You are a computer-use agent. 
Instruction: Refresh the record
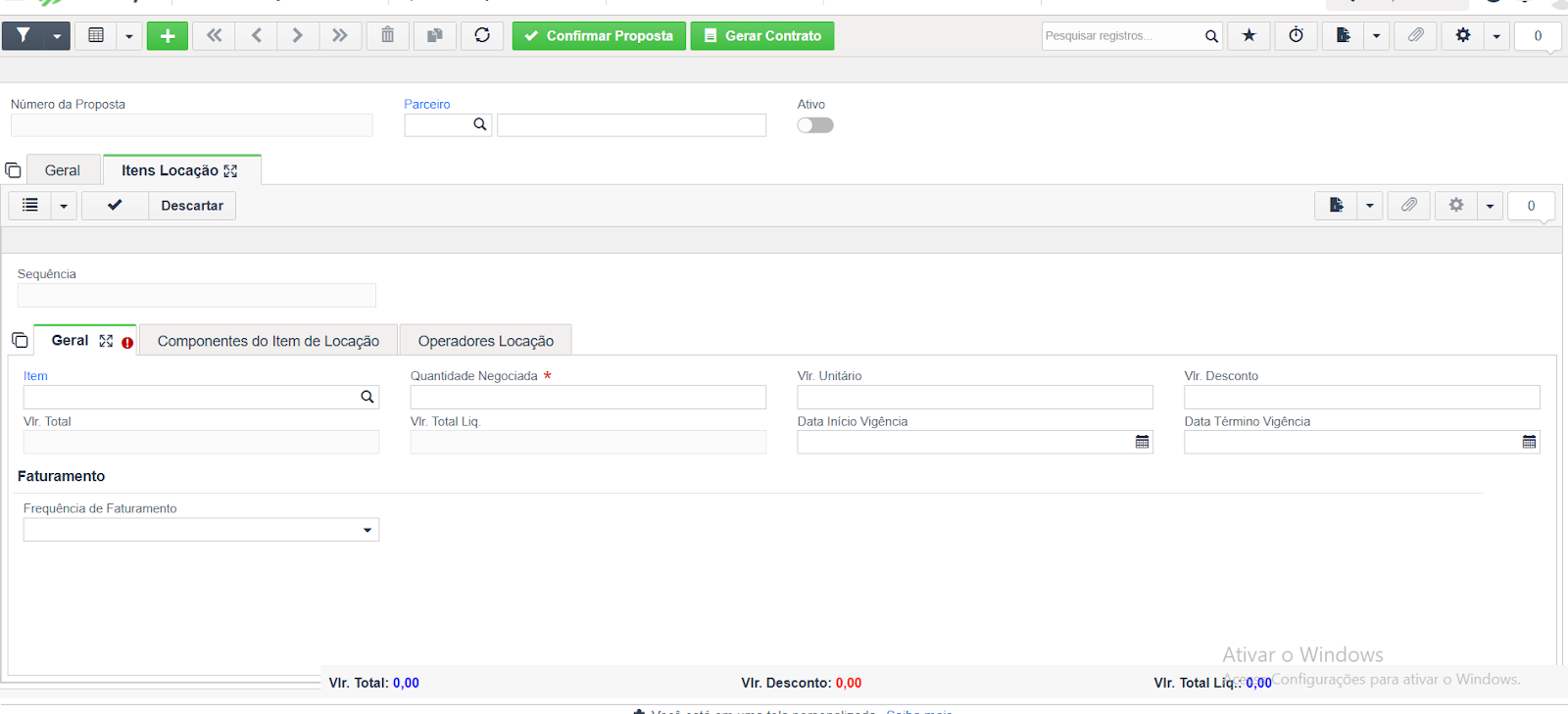click(x=482, y=36)
